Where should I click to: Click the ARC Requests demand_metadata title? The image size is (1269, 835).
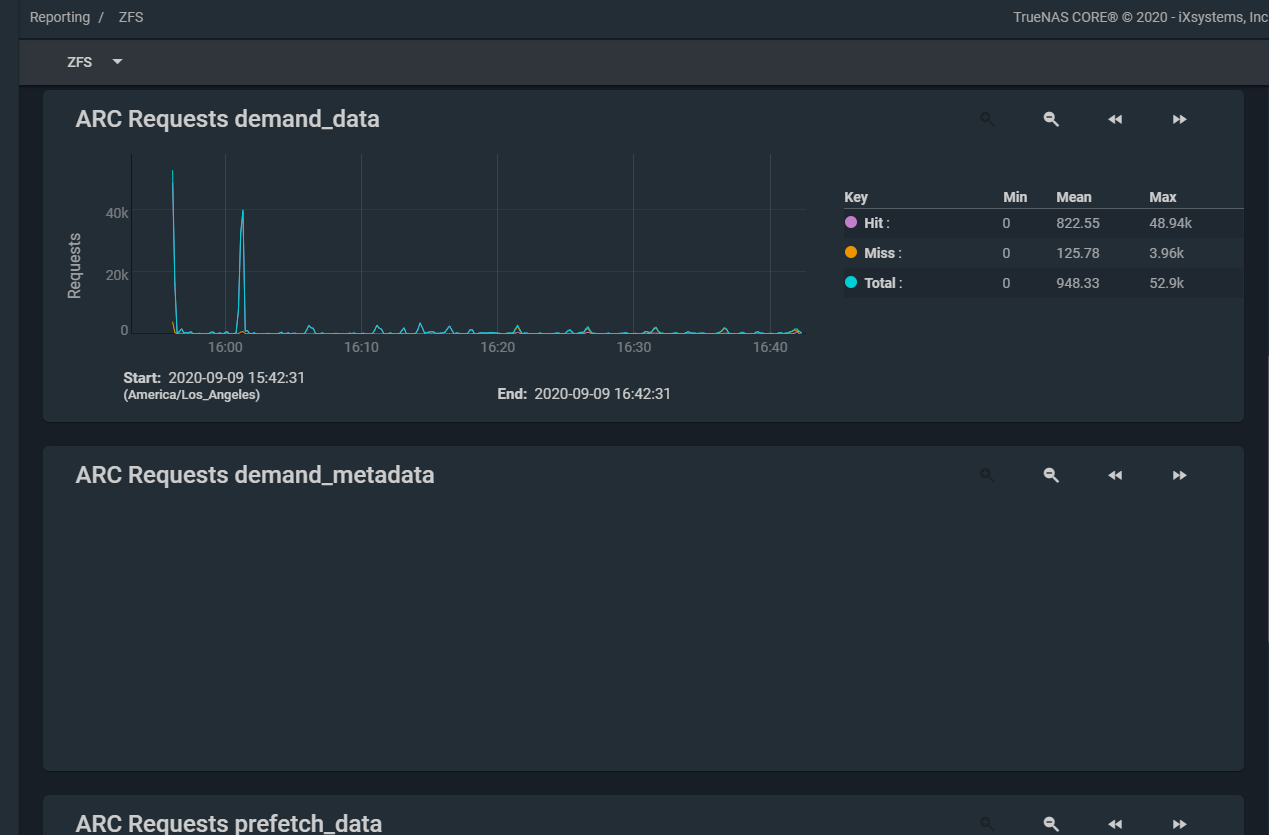[255, 475]
